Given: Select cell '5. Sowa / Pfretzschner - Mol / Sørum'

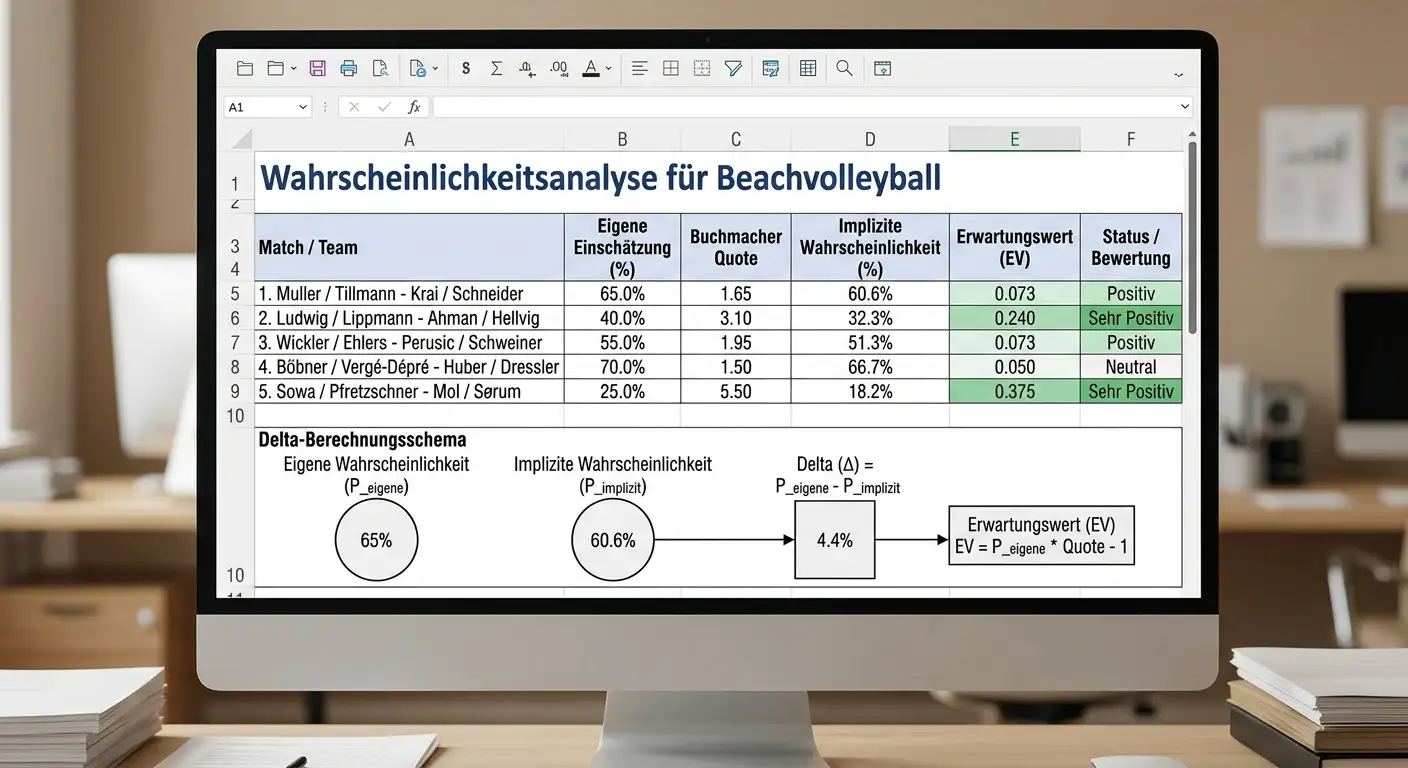Looking at the screenshot, I should pos(409,391).
